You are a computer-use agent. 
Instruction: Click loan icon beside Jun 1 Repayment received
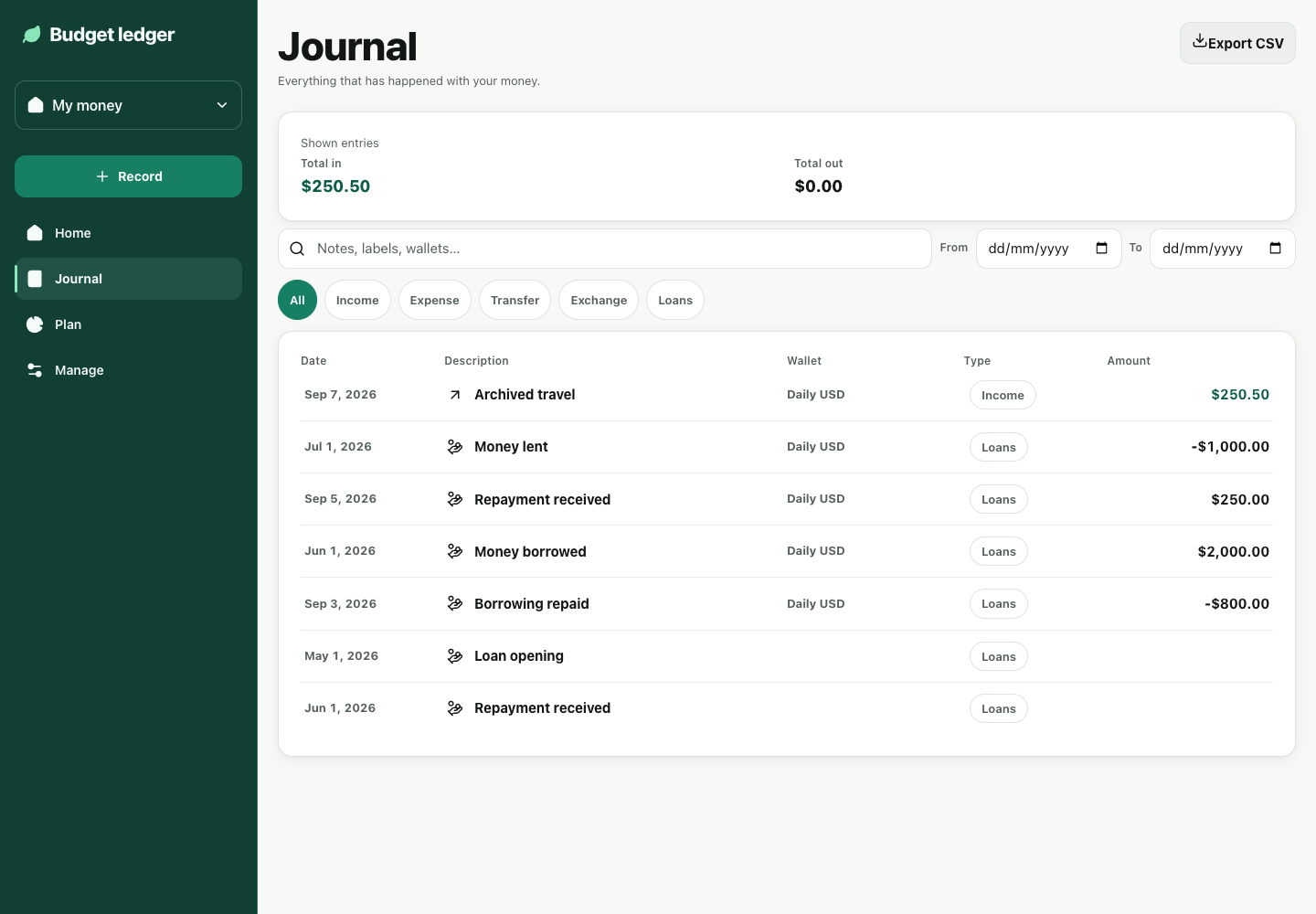point(455,708)
